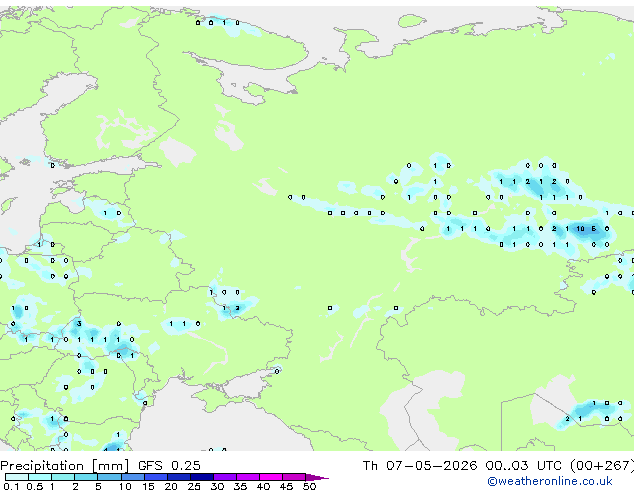Click legend scale label "45"
The image size is (634, 490).
pos(286,486)
